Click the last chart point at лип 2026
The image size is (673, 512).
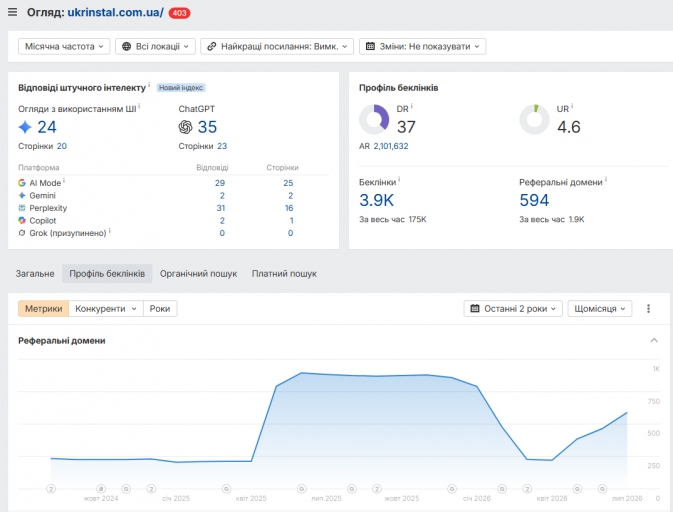tap(627, 413)
